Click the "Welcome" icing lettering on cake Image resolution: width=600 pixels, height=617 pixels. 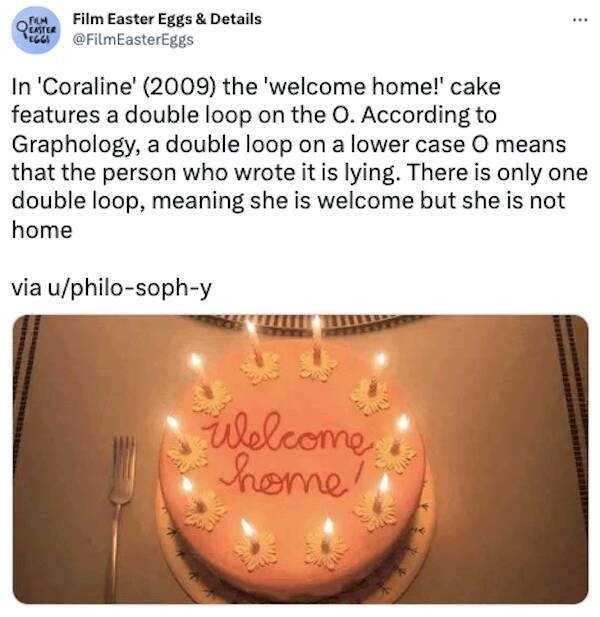[289, 435]
